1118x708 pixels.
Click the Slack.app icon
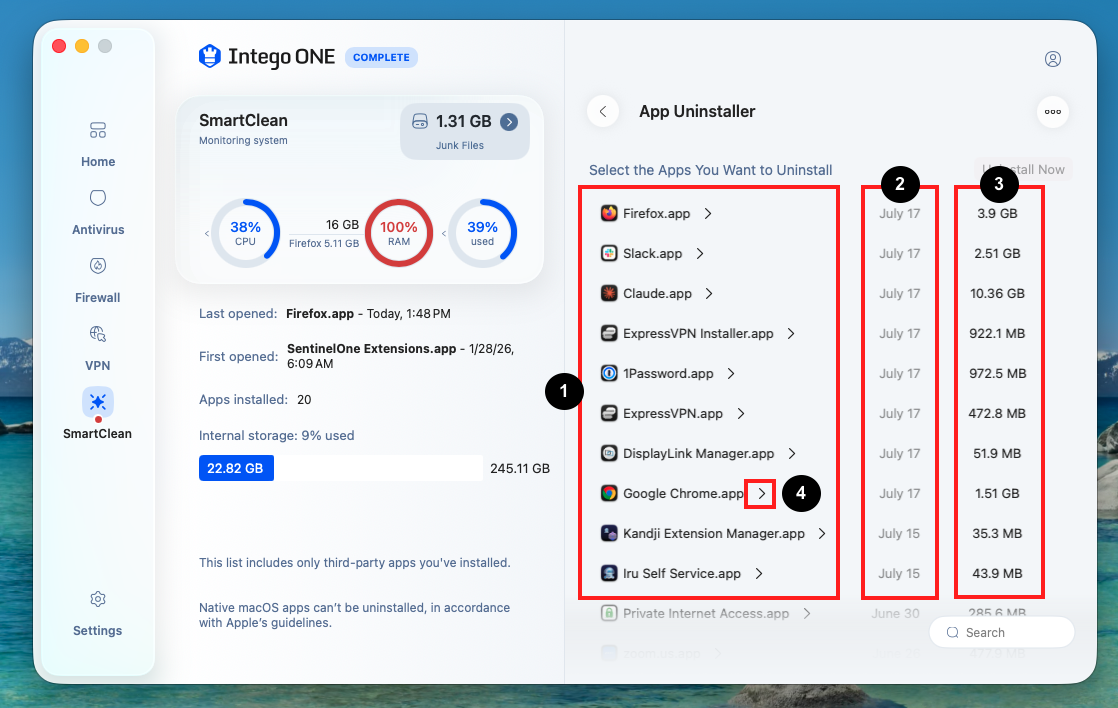609,253
